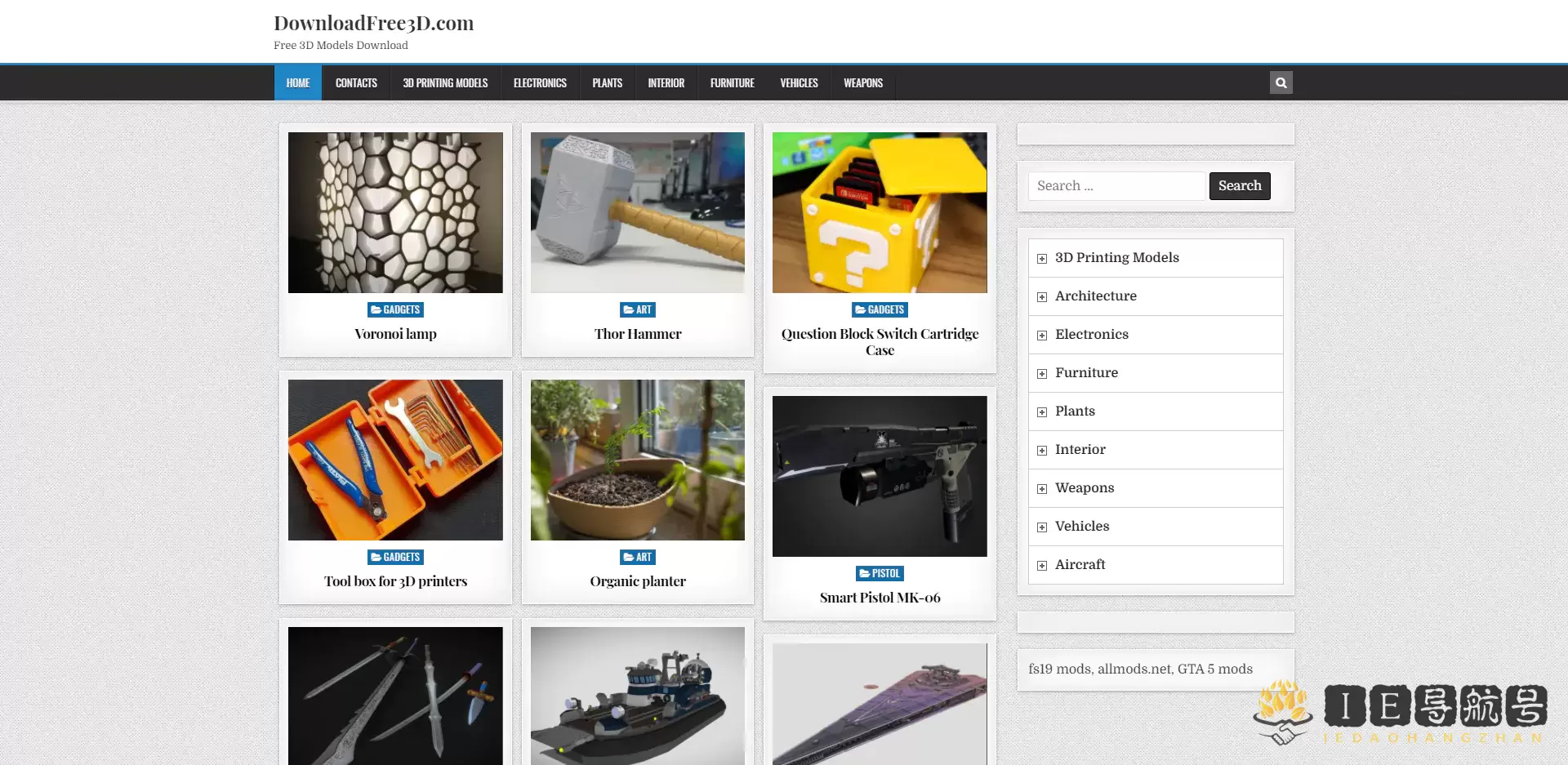Go to Contacts page from navigation
The image size is (1568, 765).
(356, 83)
